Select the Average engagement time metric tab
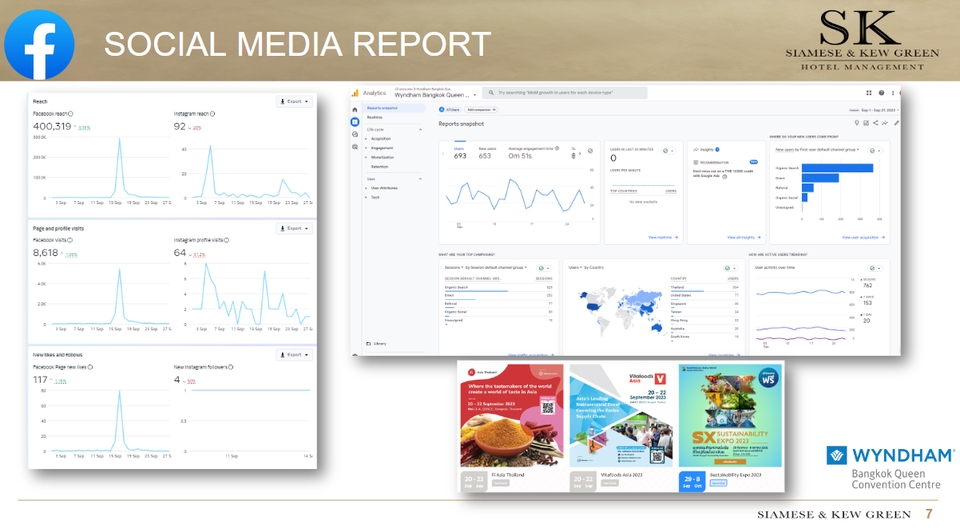The image size is (960, 532). coord(533,153)
